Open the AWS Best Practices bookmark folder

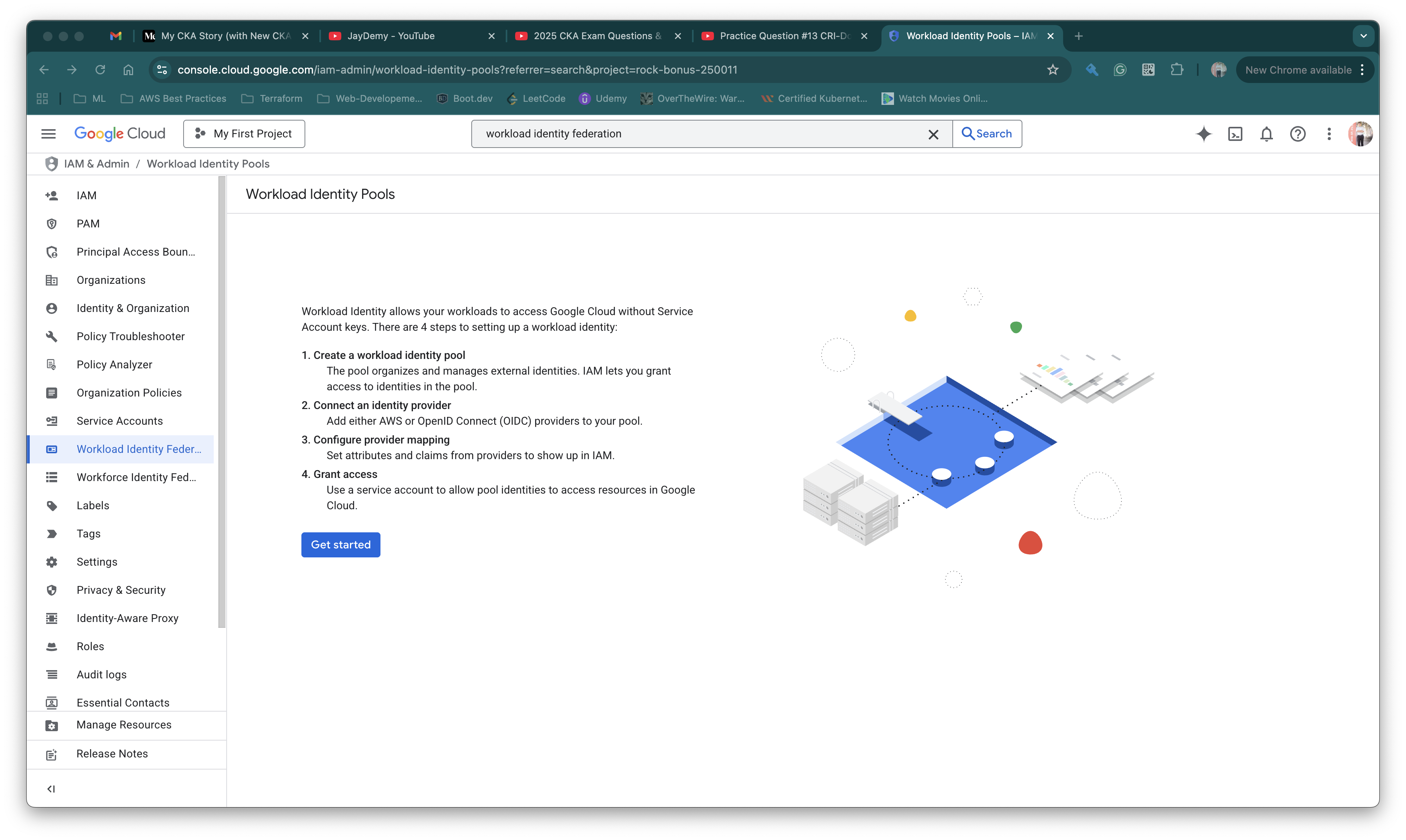[174, 99]
